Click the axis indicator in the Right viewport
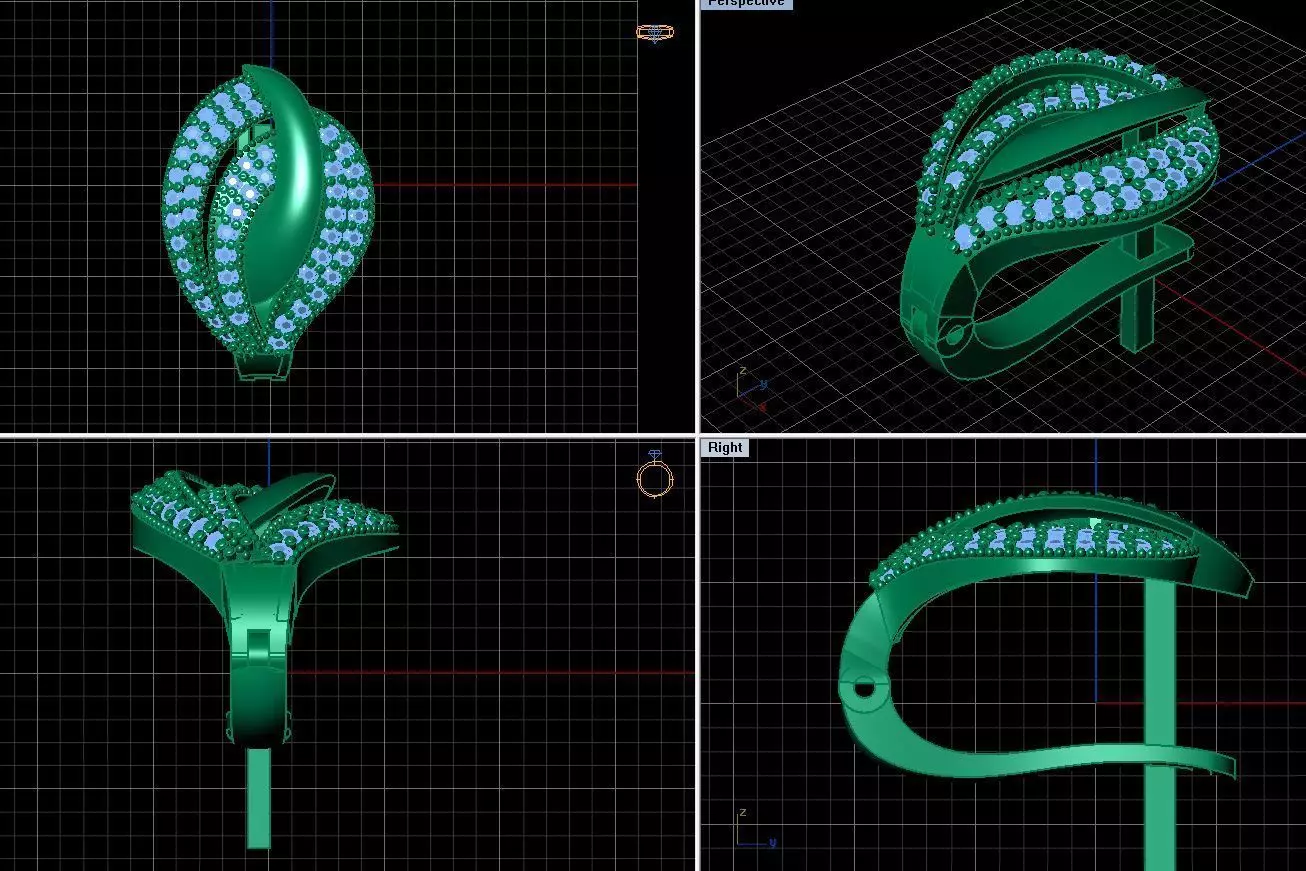The image size is (1306, 871). click(755, 827)
